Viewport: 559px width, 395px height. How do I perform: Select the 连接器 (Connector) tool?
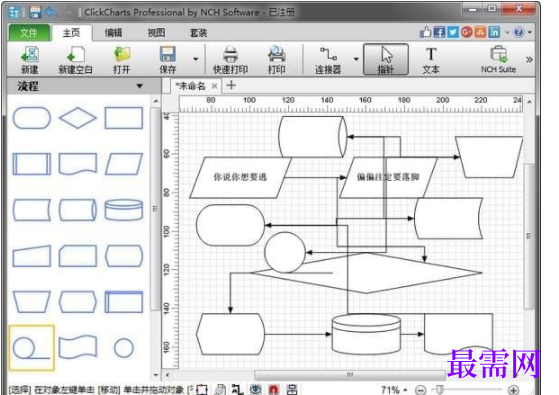tap(328, 60)
